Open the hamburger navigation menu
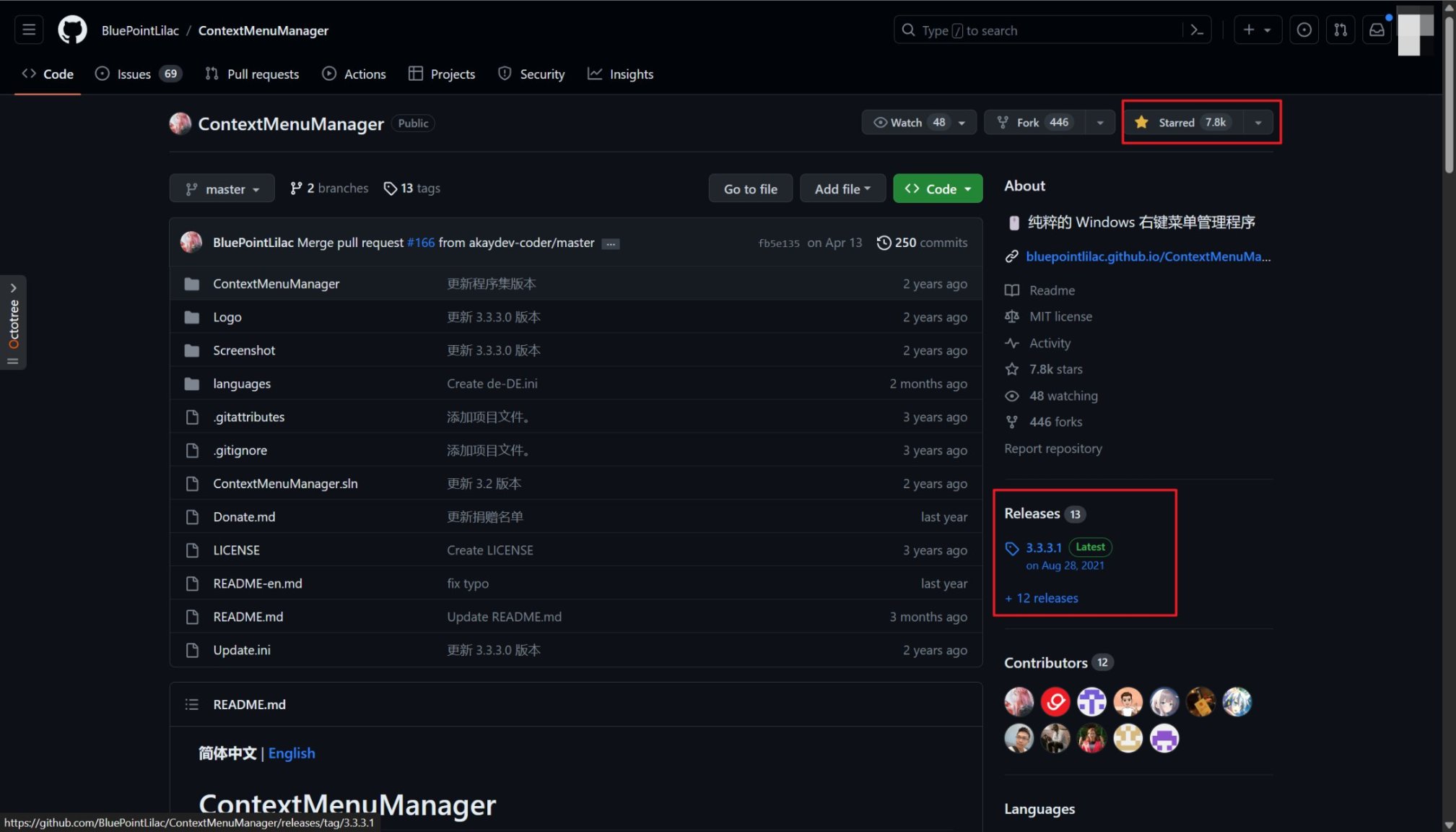Screen dimensions: 1456x832 click(29, 30)
